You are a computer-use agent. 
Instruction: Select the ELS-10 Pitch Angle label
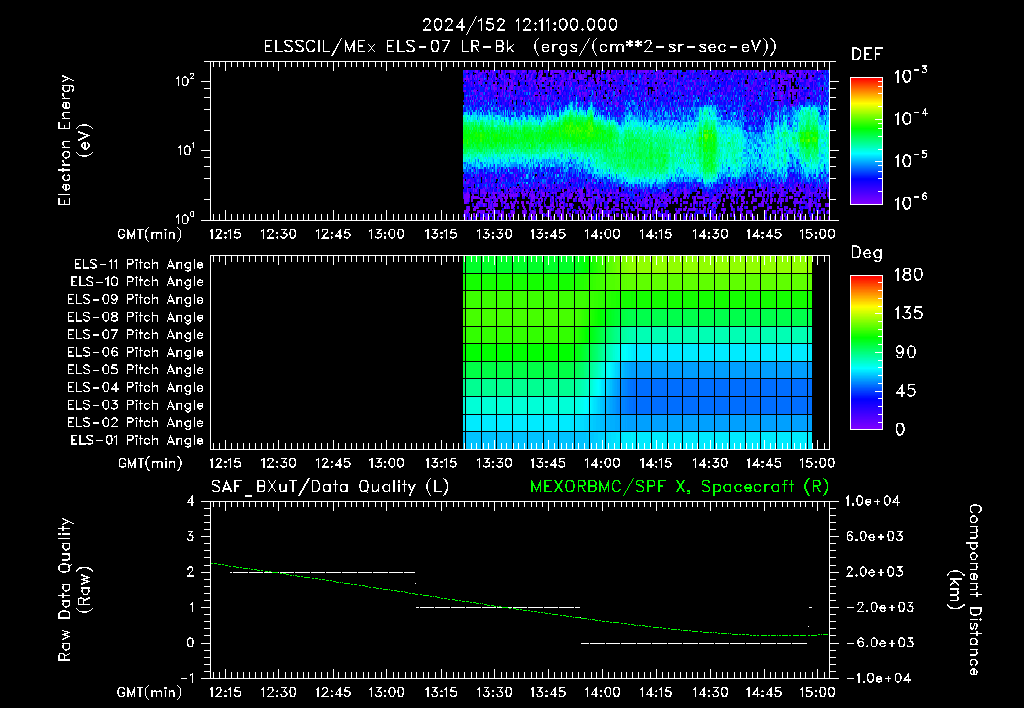coord(137,282)
